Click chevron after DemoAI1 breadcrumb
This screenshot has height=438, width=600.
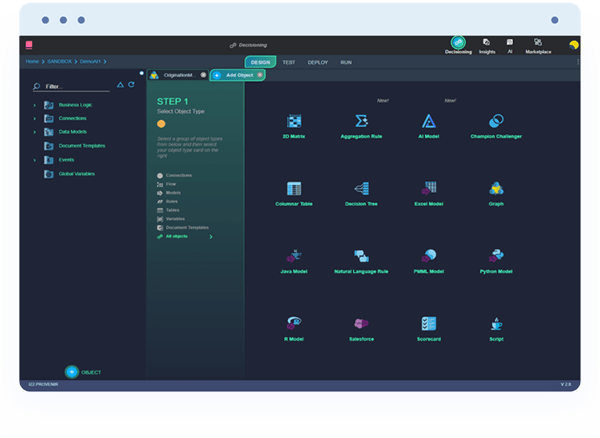[x=105, y=62]
